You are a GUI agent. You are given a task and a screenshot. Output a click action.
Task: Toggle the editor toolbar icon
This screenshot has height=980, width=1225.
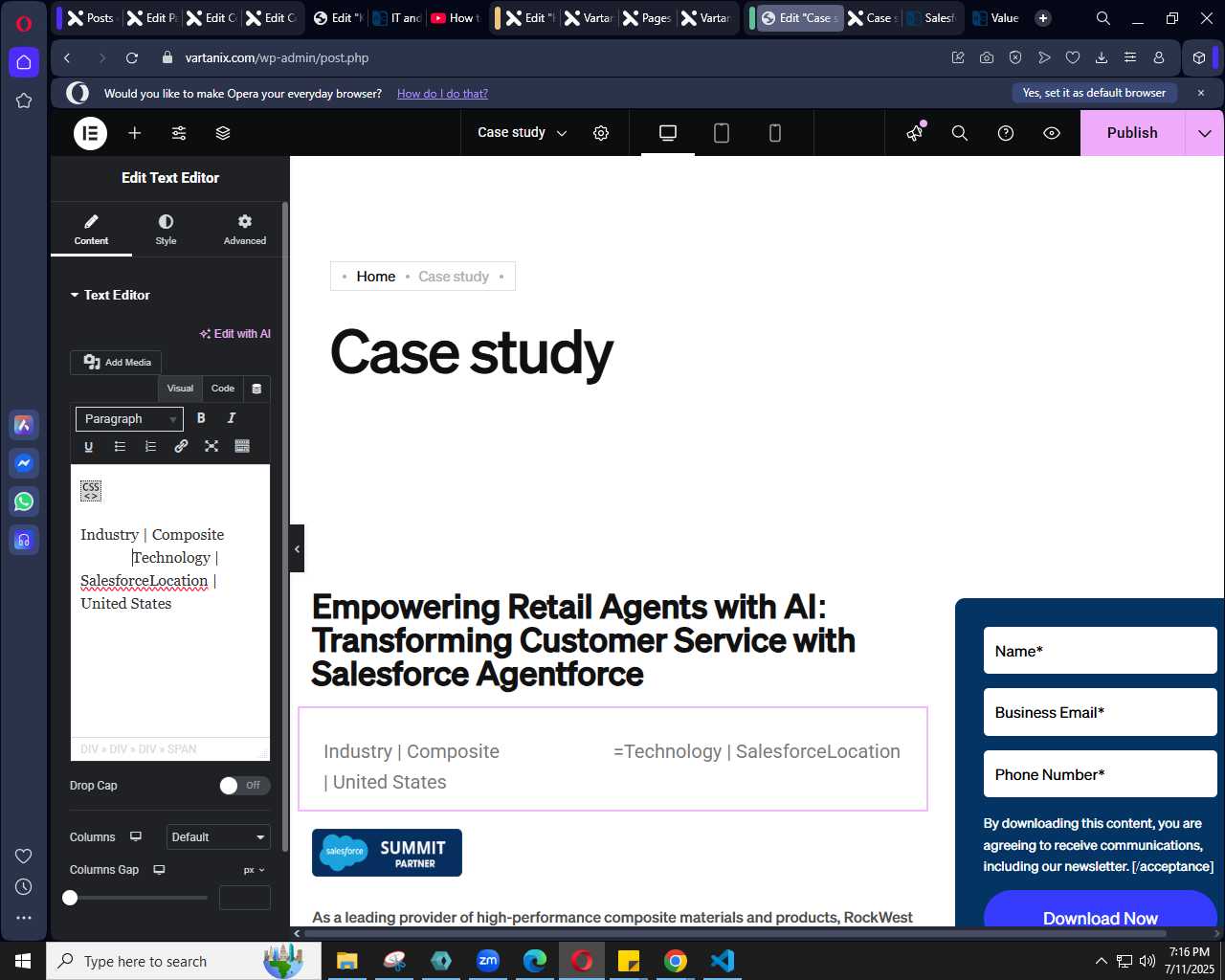(242, 446)
